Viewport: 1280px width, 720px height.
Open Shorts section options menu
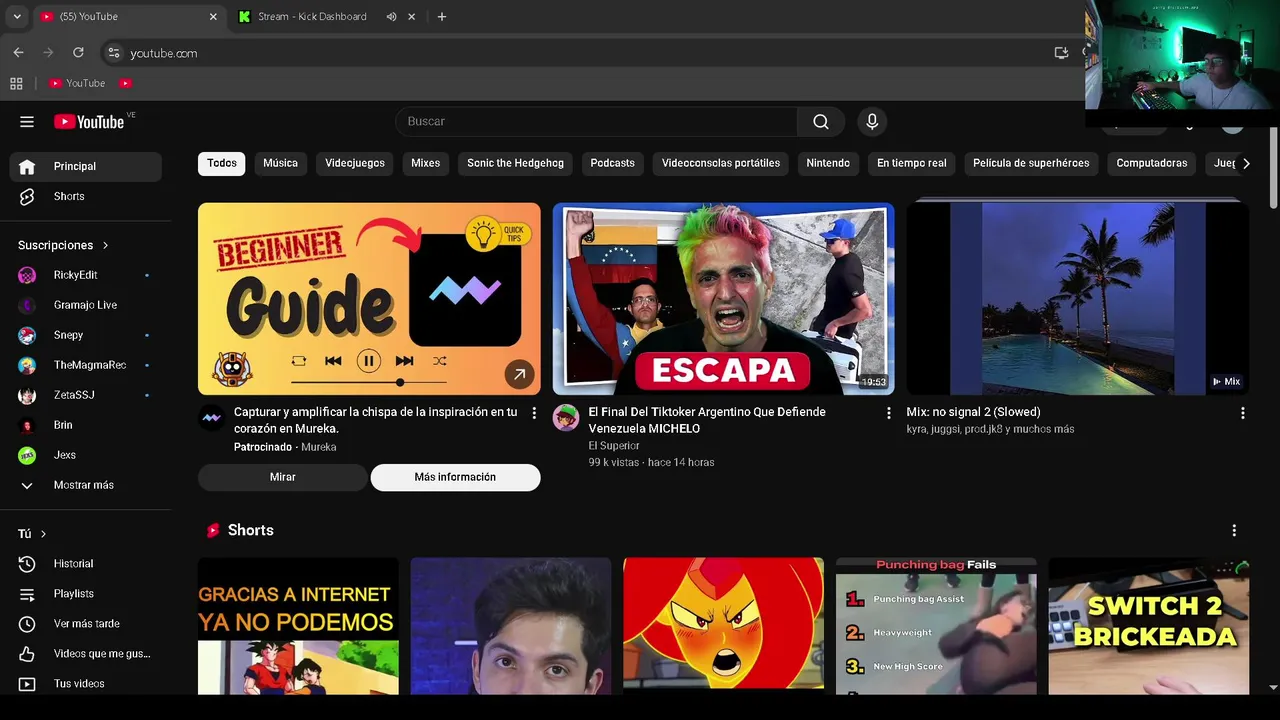tap(1234, 531)
